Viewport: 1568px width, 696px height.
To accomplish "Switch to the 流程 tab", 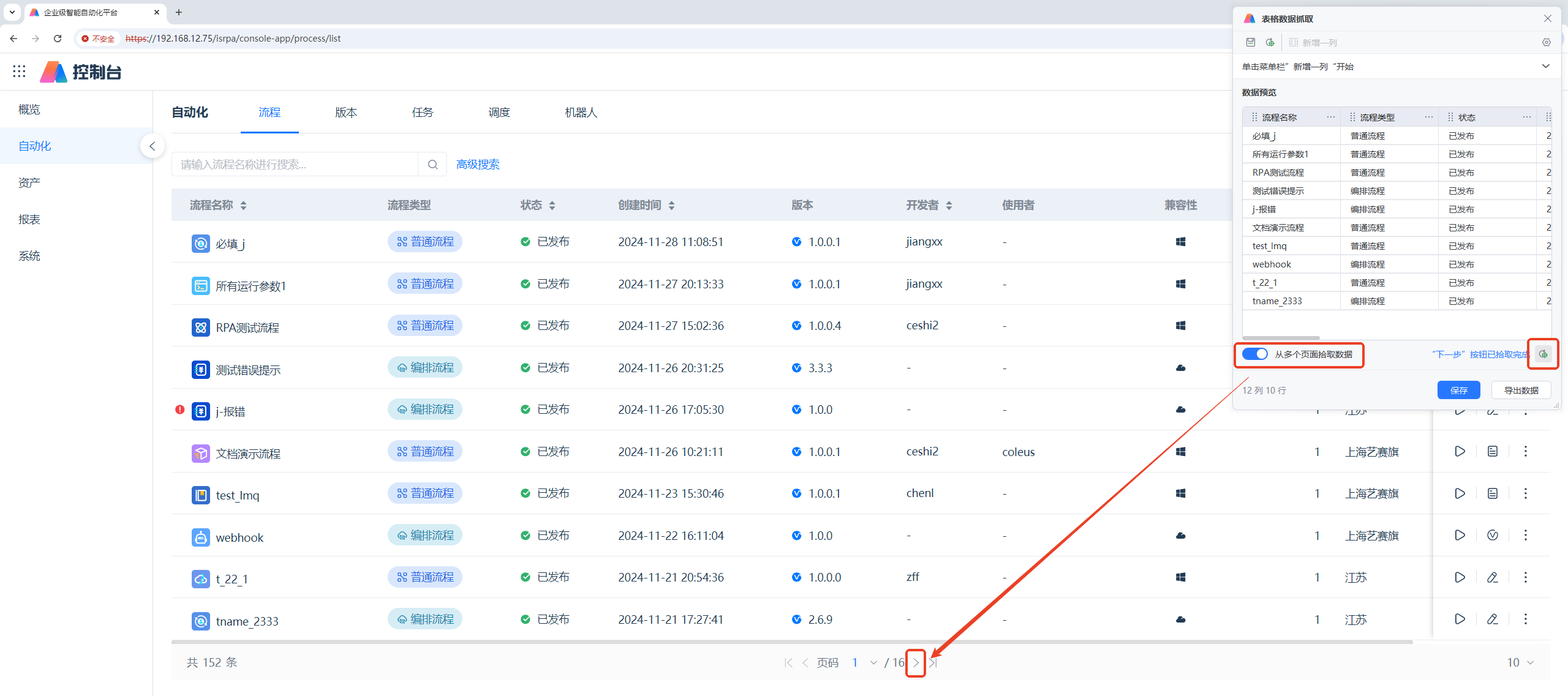I will 269,113.
